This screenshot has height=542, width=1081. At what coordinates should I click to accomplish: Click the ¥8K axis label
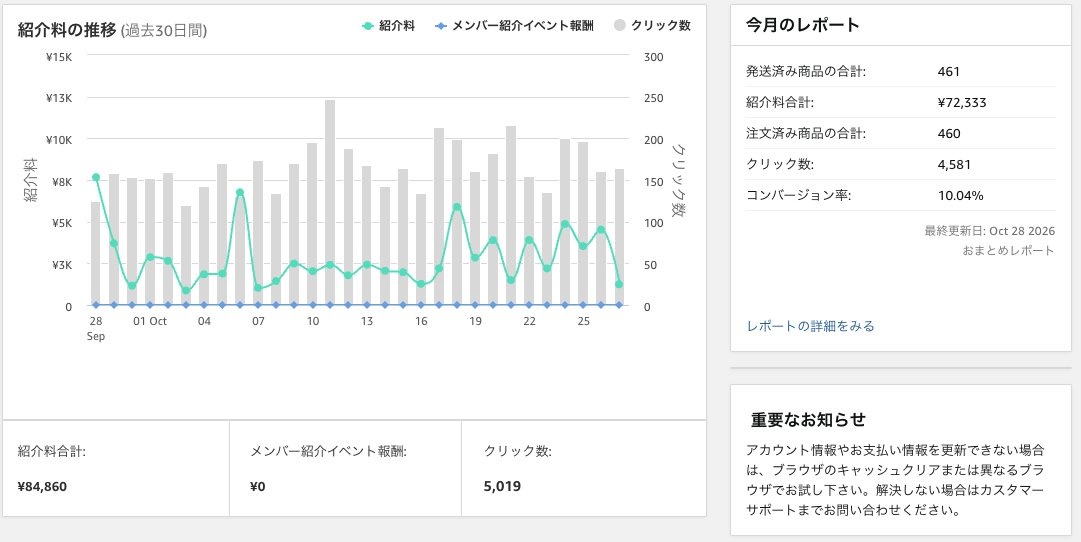click(x=61, y=182)
